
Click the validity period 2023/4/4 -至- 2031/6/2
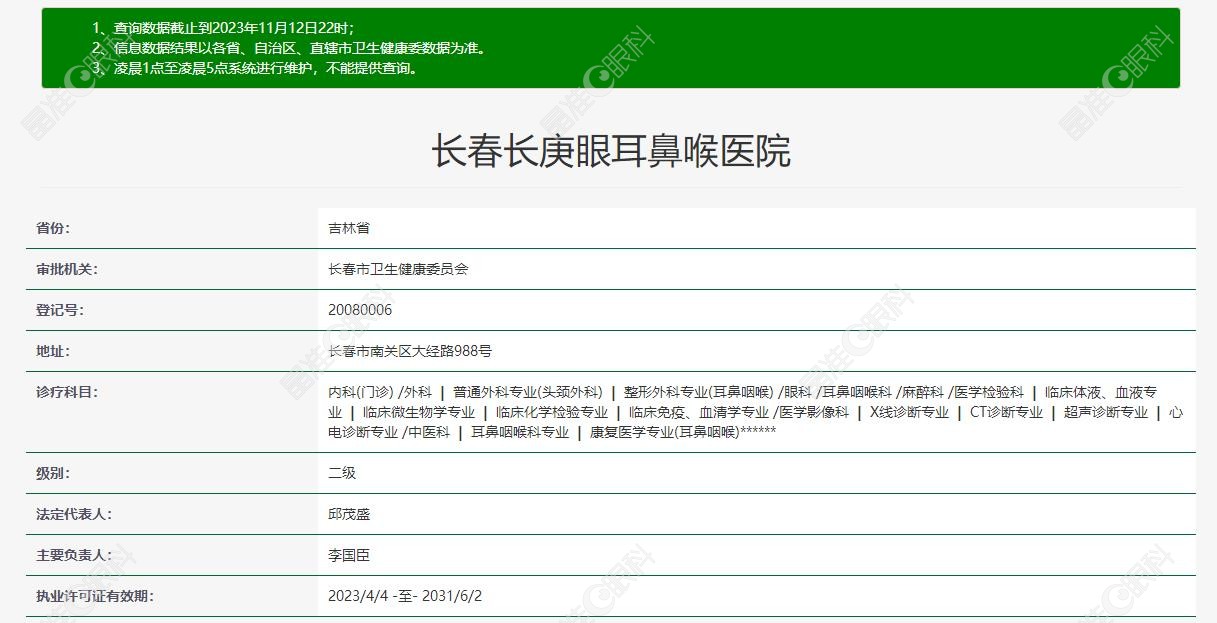405,596
